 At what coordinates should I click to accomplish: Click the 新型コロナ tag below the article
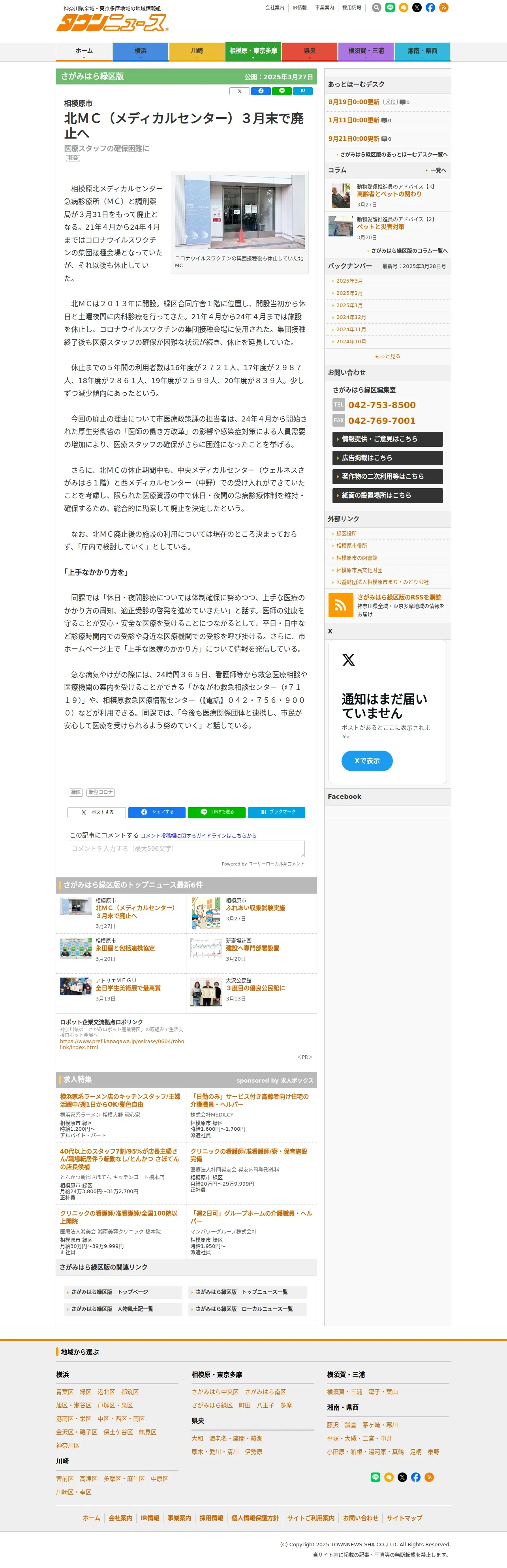pos(100,792)
